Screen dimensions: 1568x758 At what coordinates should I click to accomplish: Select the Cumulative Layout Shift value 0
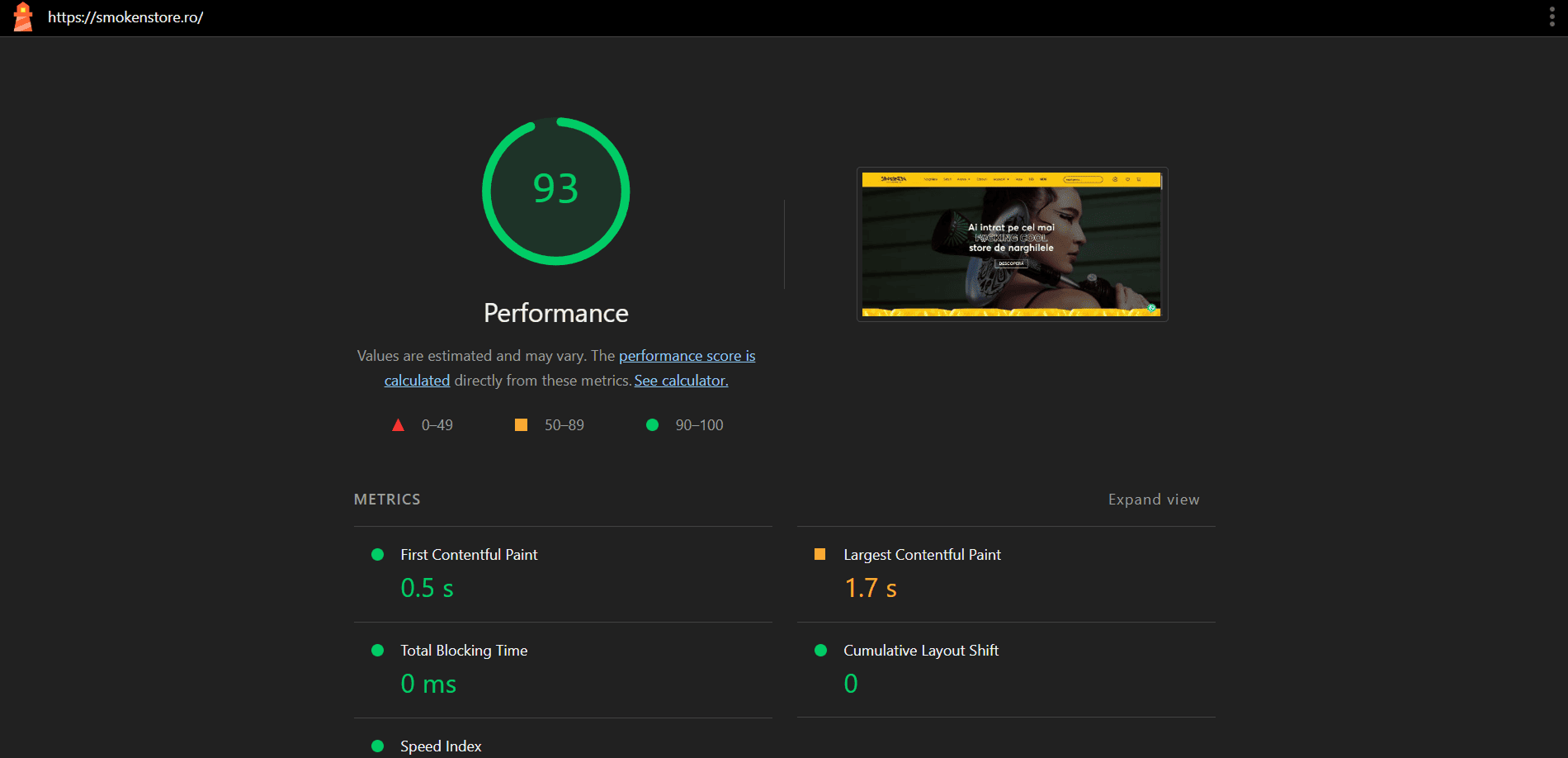pyautogui.click(x=851, y=684)
